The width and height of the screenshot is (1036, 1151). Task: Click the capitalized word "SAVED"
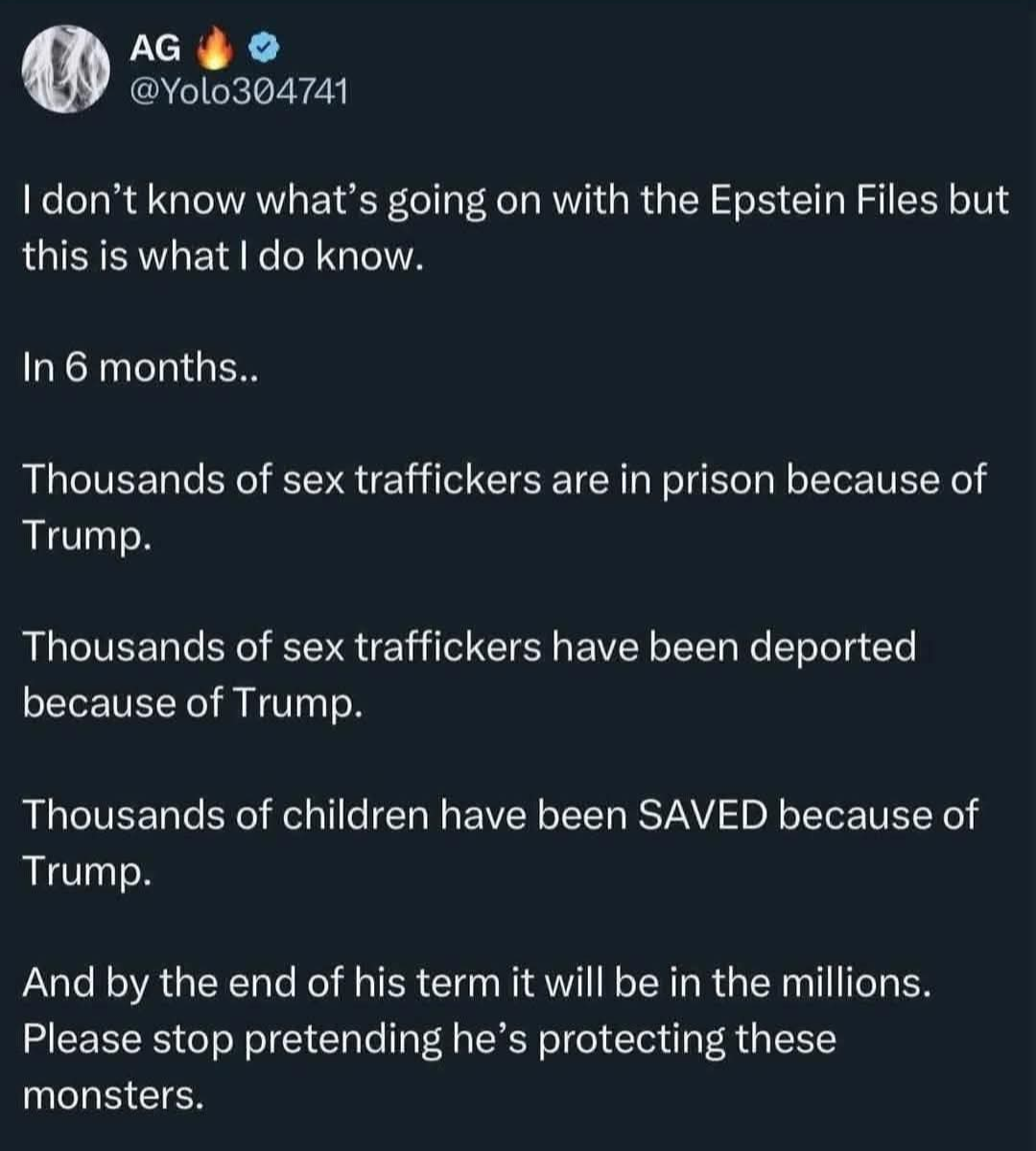(703, 814)
